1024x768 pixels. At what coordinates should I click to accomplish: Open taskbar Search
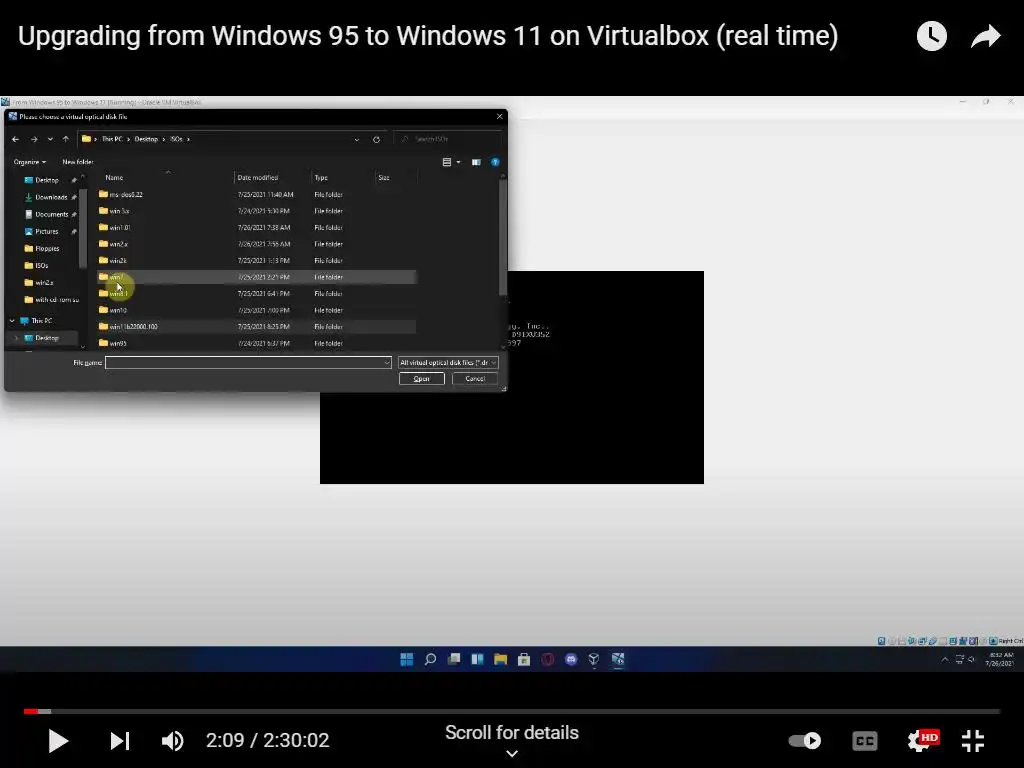(430, 659)
